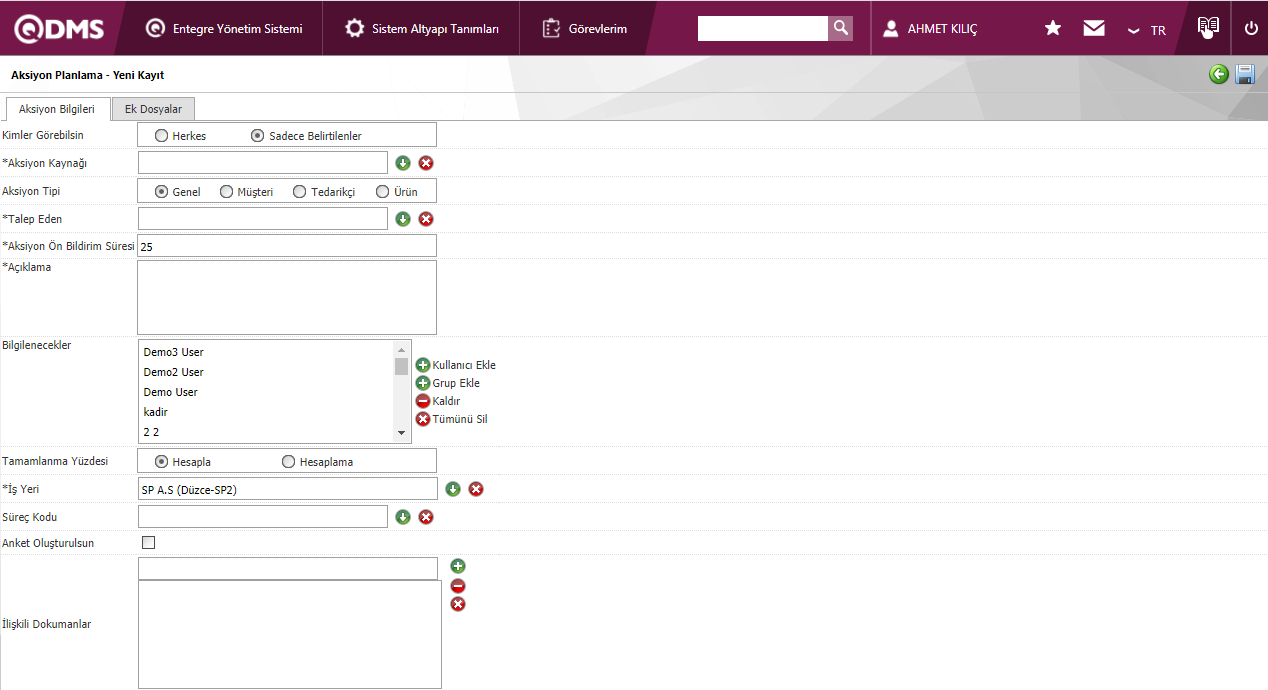Open the favorites star icon
Screen dimensions: 1268x690
pyautogui.click(x=1053, y=28)
